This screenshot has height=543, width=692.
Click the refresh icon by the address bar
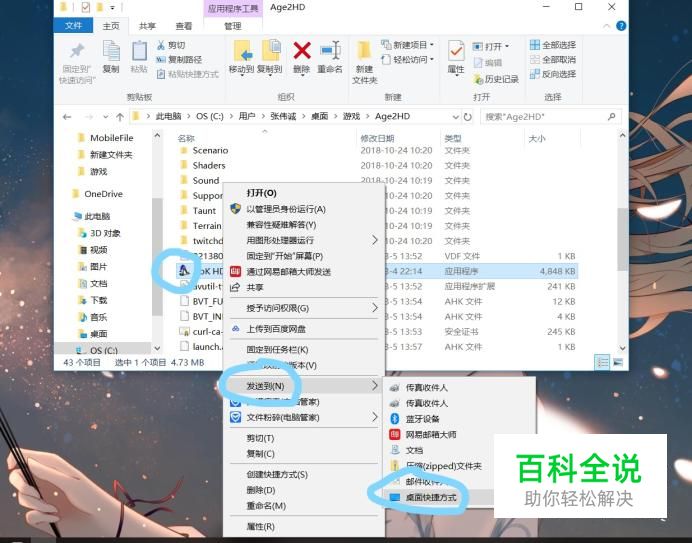click(x=467, y=117)
